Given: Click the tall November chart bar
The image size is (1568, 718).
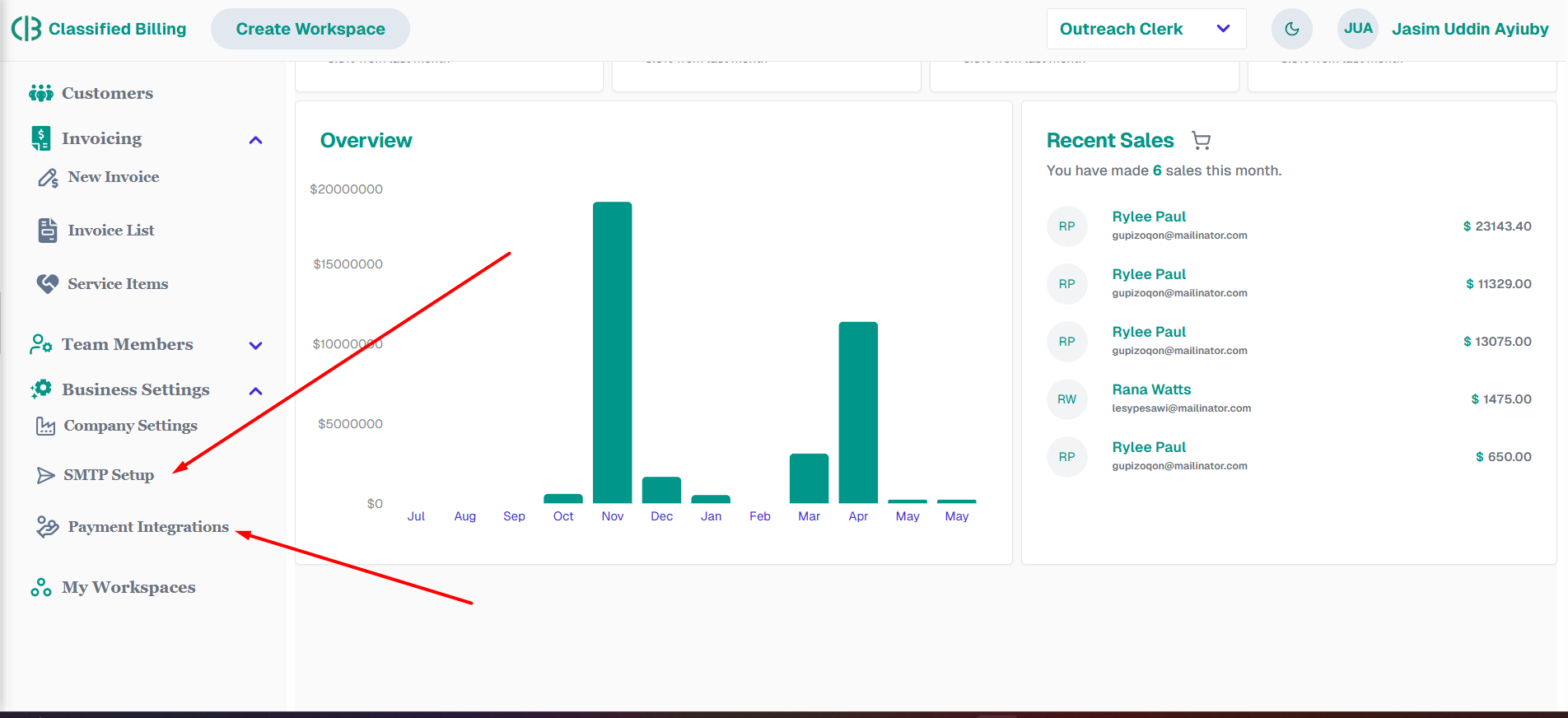Looking at the screenshot, I should tap(612, 352).
